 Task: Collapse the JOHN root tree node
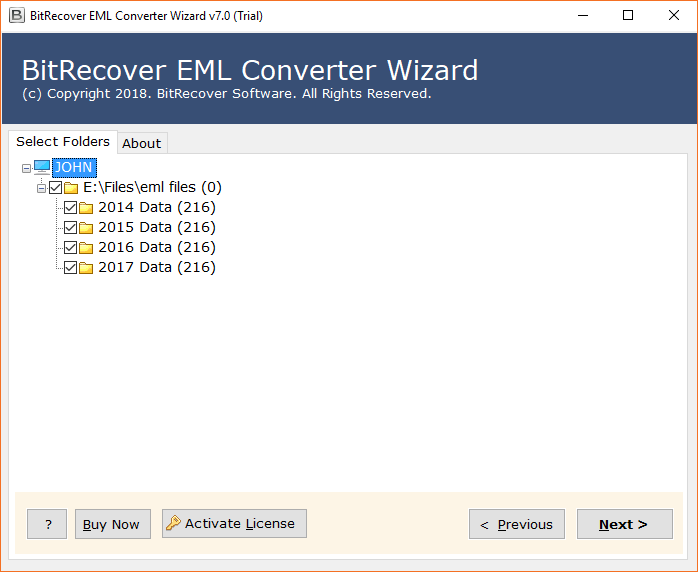tap(27, 168)
